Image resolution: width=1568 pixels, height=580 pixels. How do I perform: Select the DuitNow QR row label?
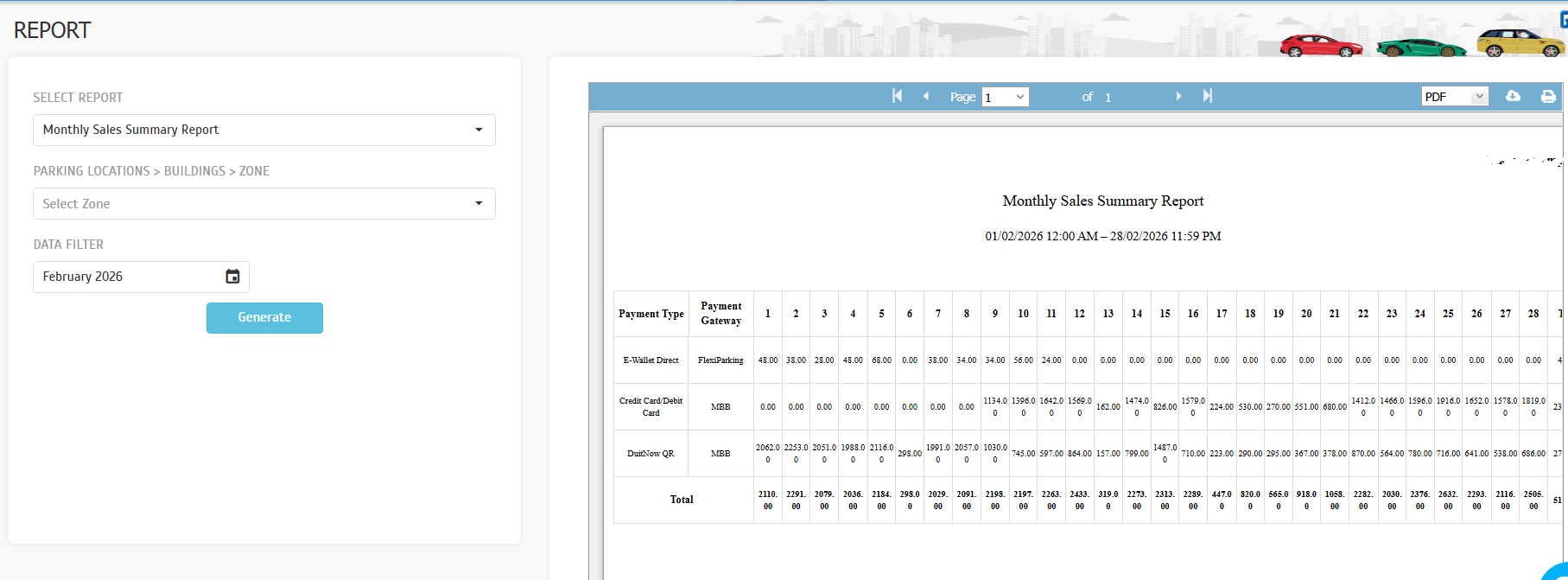(651, 454)
